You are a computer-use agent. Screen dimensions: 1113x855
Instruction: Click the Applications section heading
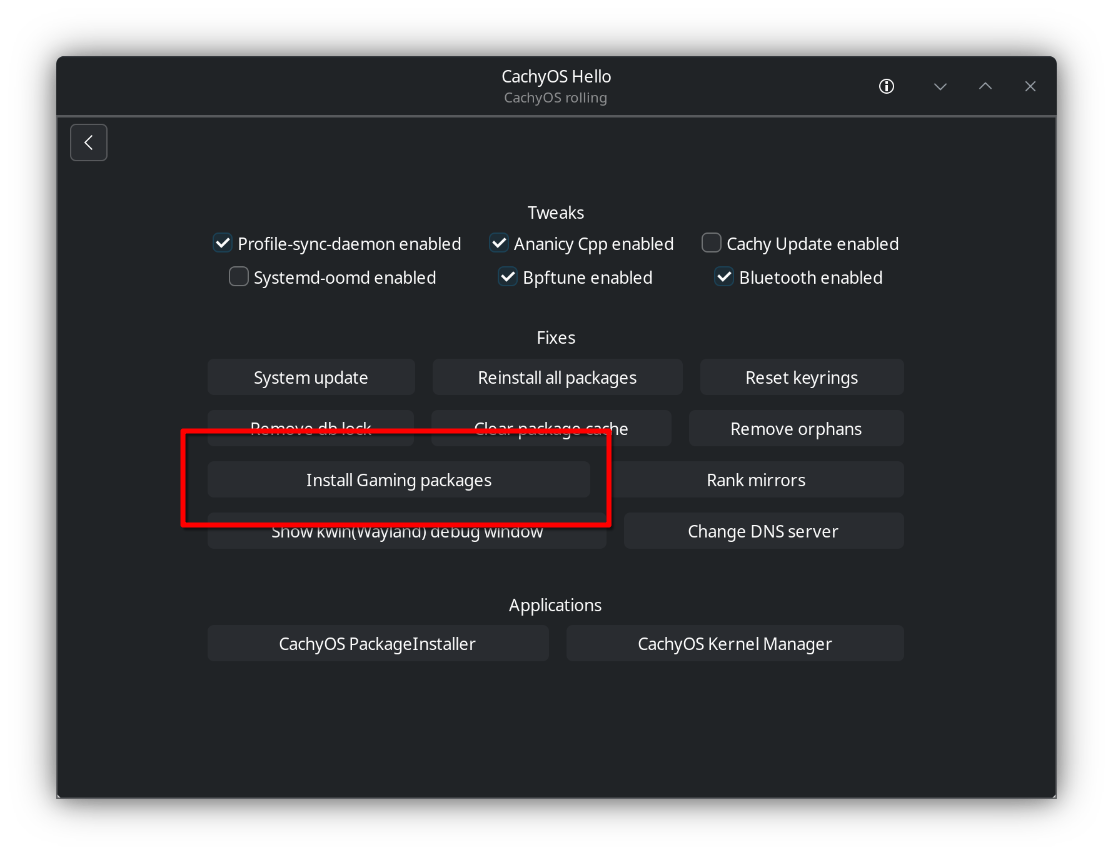555,605
